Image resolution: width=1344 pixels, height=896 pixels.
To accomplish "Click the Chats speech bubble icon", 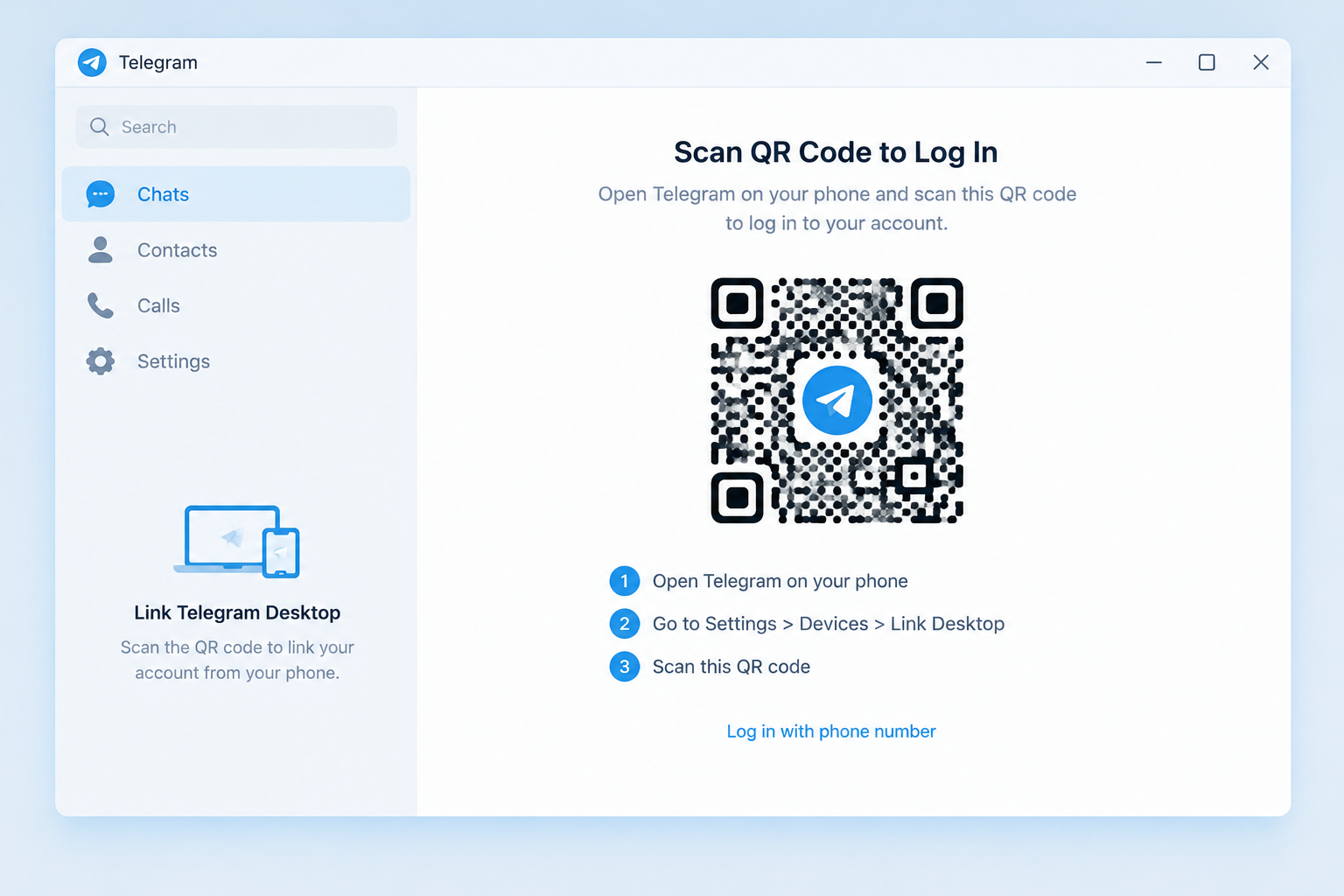I will coord(101,194).
